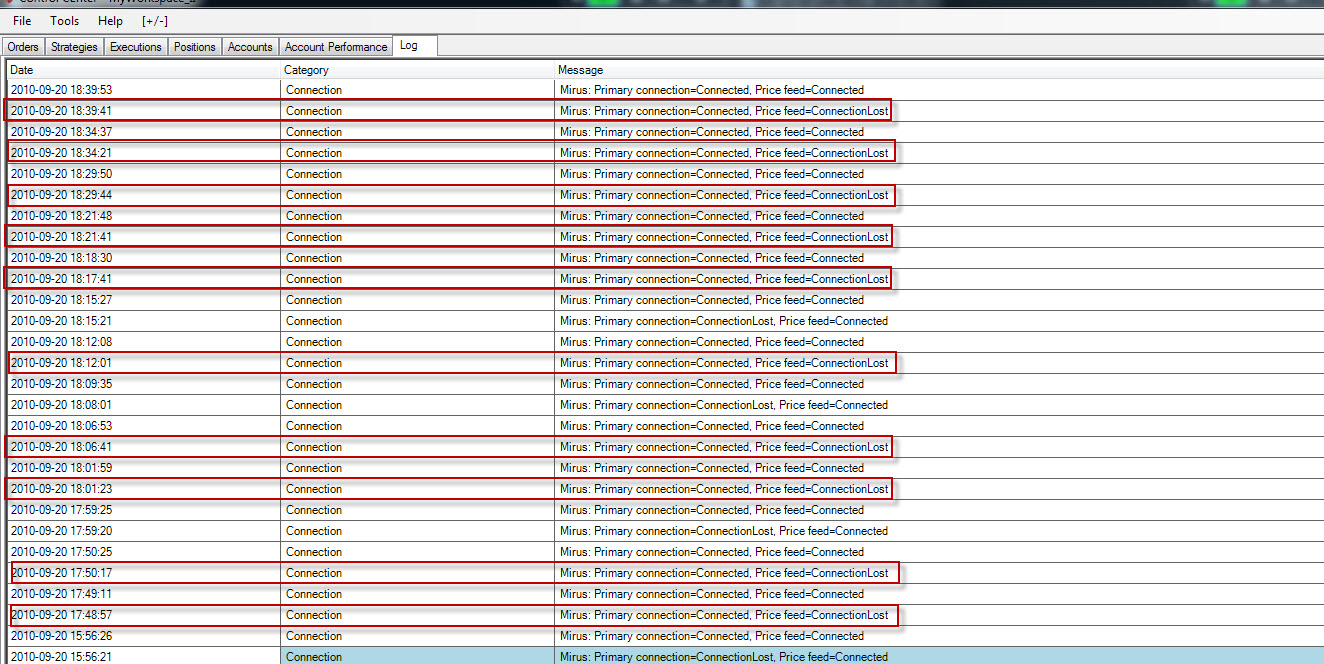The height and width of the screenshot is (664, 1324).
Task: Select log row dated 2010-09-20 18:06:53
Action: [x=665, y=426]
